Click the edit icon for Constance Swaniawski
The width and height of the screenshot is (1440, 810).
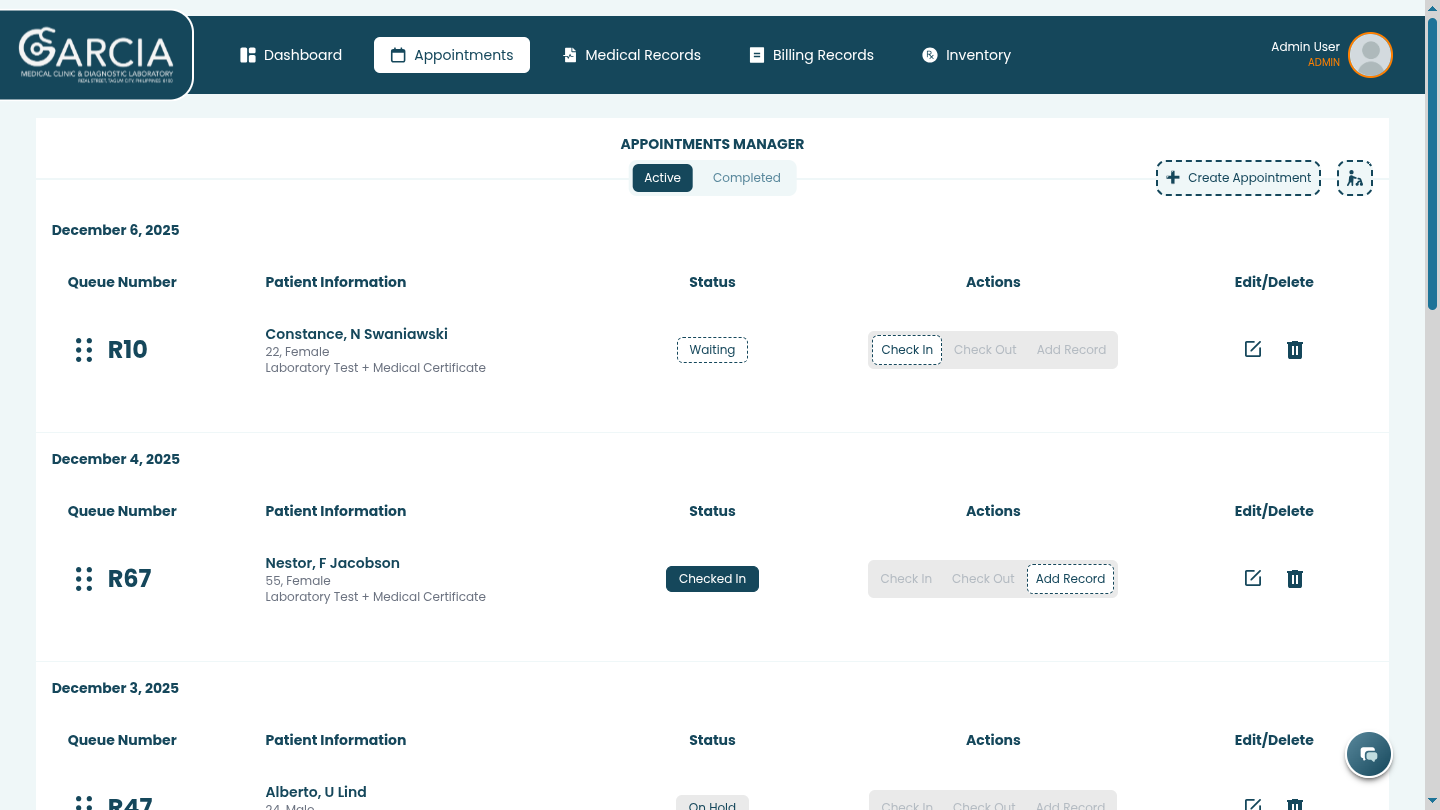coord(1252,349)
